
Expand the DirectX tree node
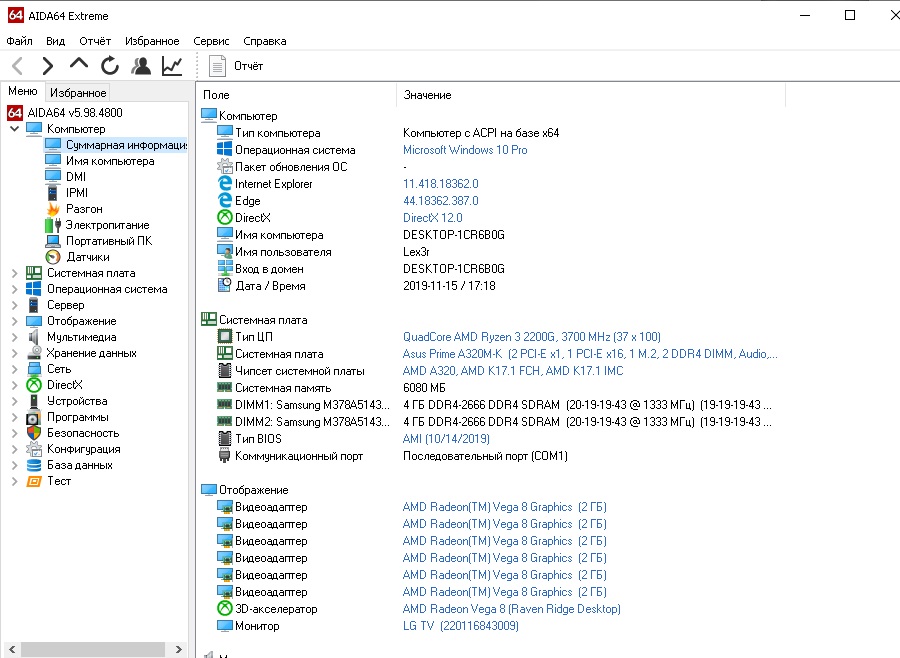point(14,385)
